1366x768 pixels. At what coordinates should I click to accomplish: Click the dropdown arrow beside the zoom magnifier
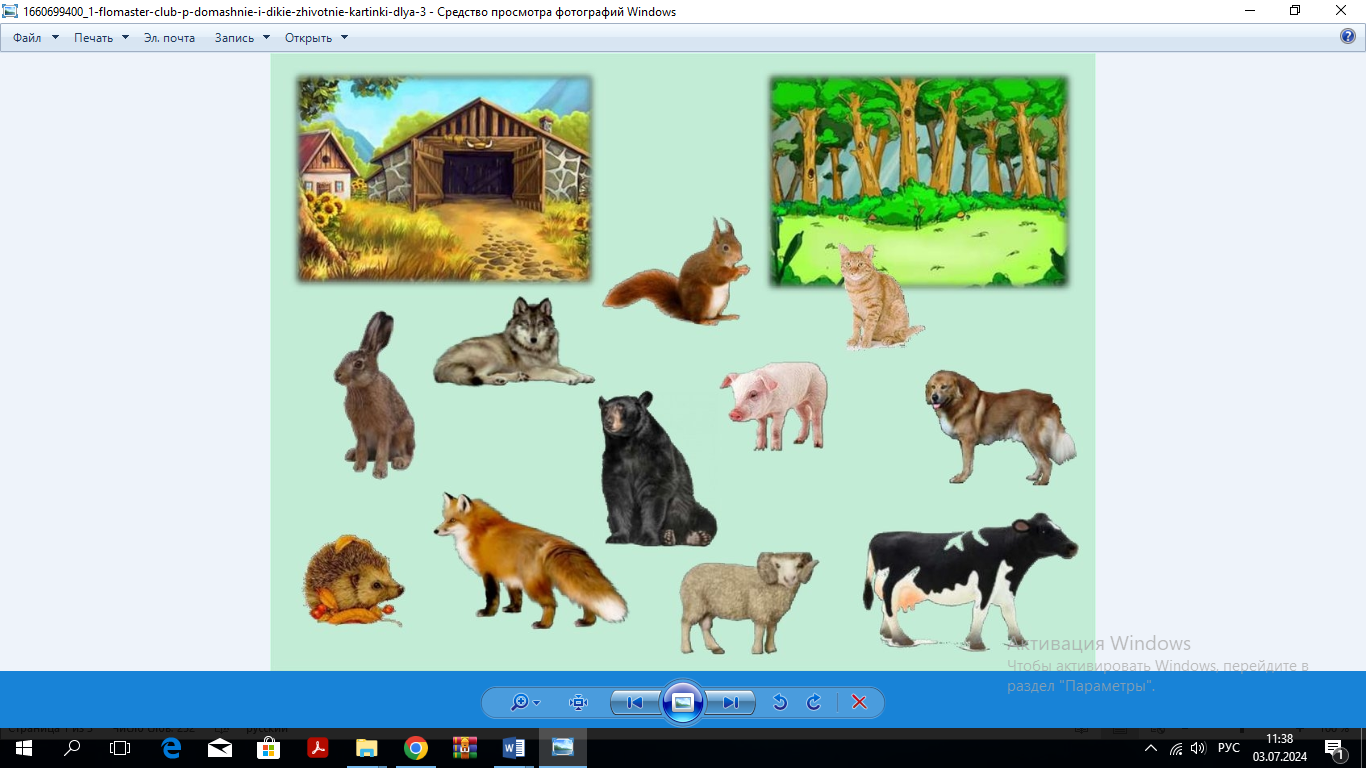[x=537, y=703]
